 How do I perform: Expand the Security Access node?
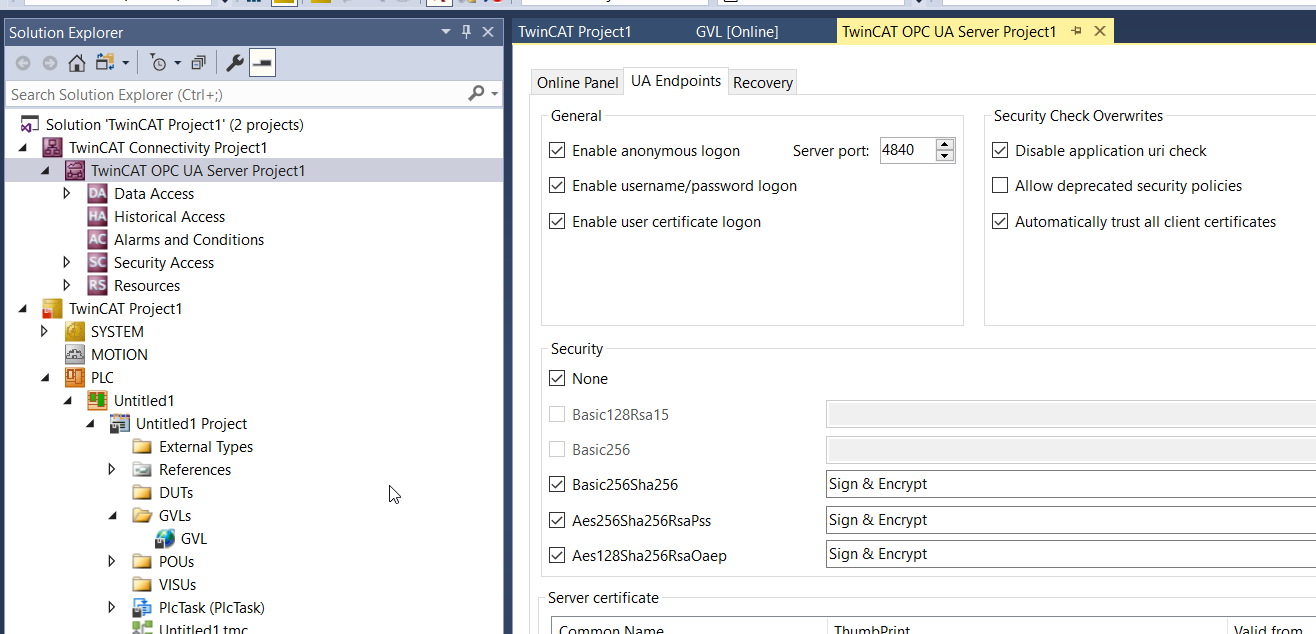[x=67, y=262]
